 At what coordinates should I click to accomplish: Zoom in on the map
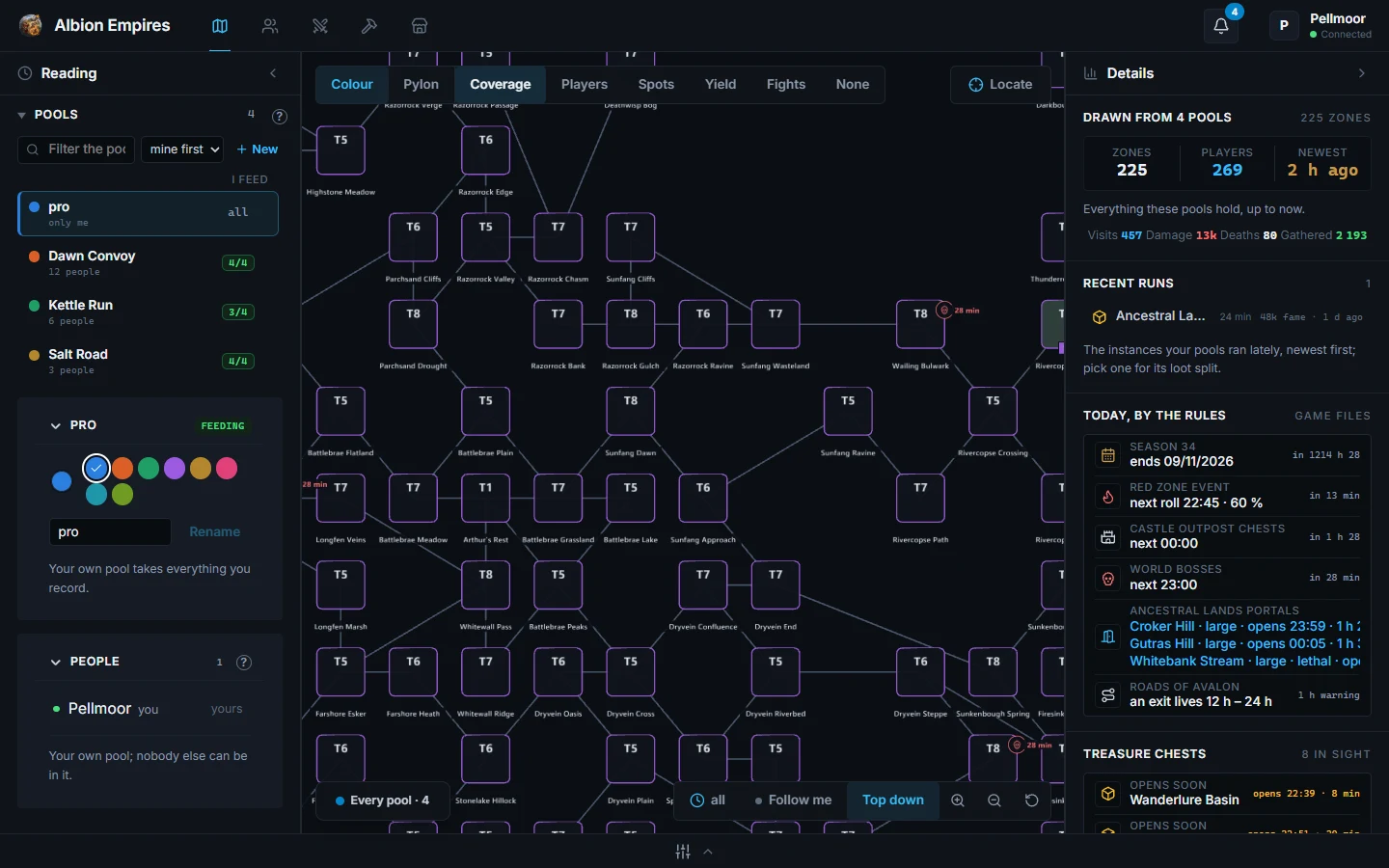click(x=958, y=800)
